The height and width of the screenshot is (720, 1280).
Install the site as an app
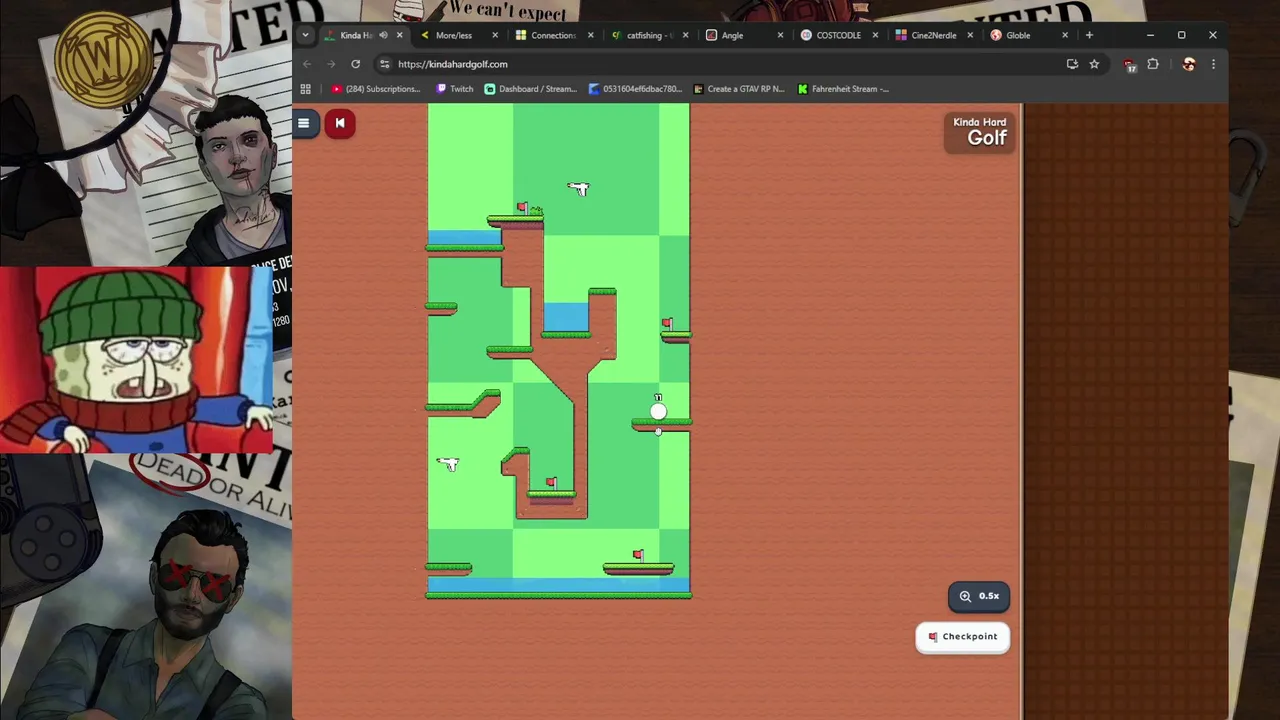[1072, 64]
